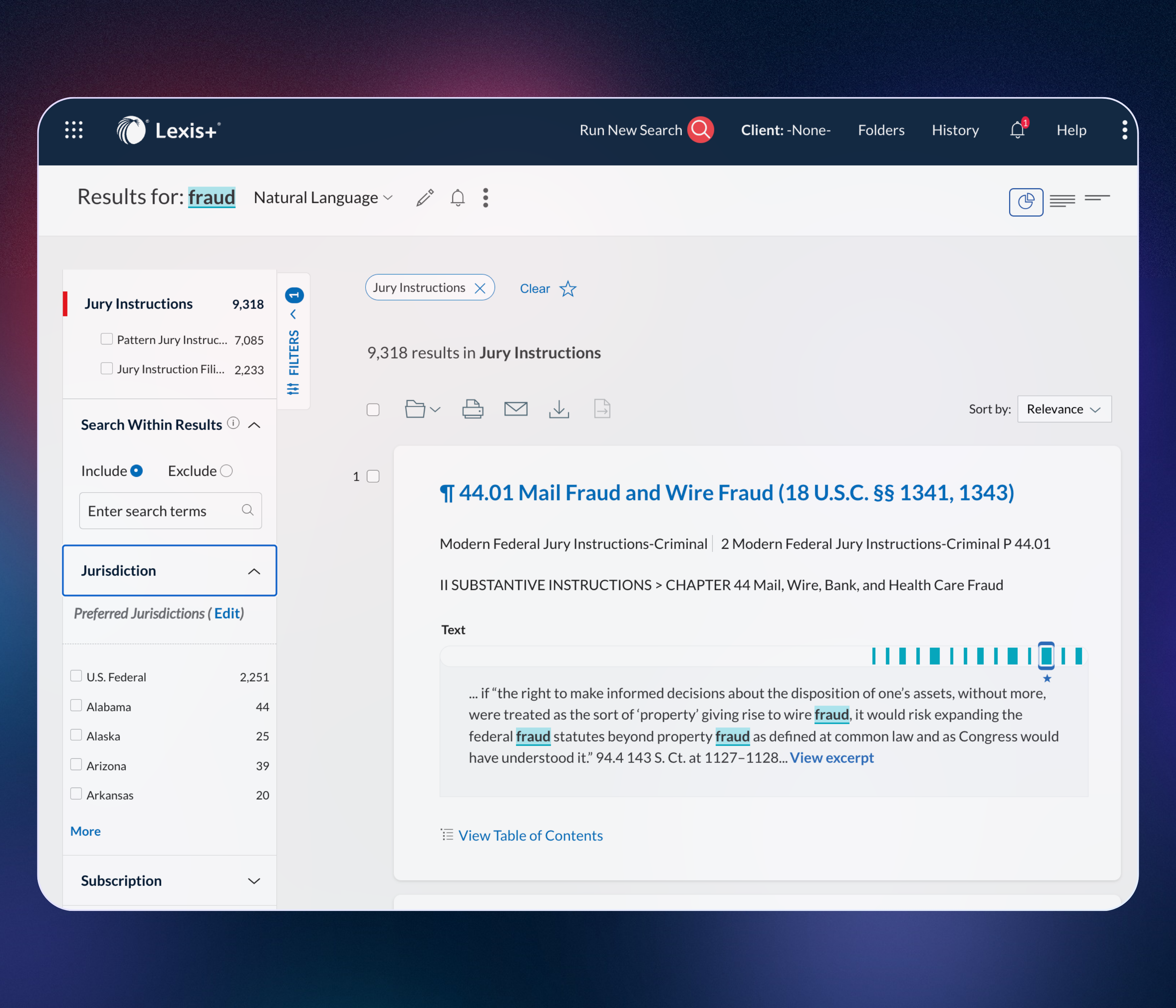Check Jury Instruction Filings checkbox
This screenshot has width=1176, height=1008.
tap(106, 368)
